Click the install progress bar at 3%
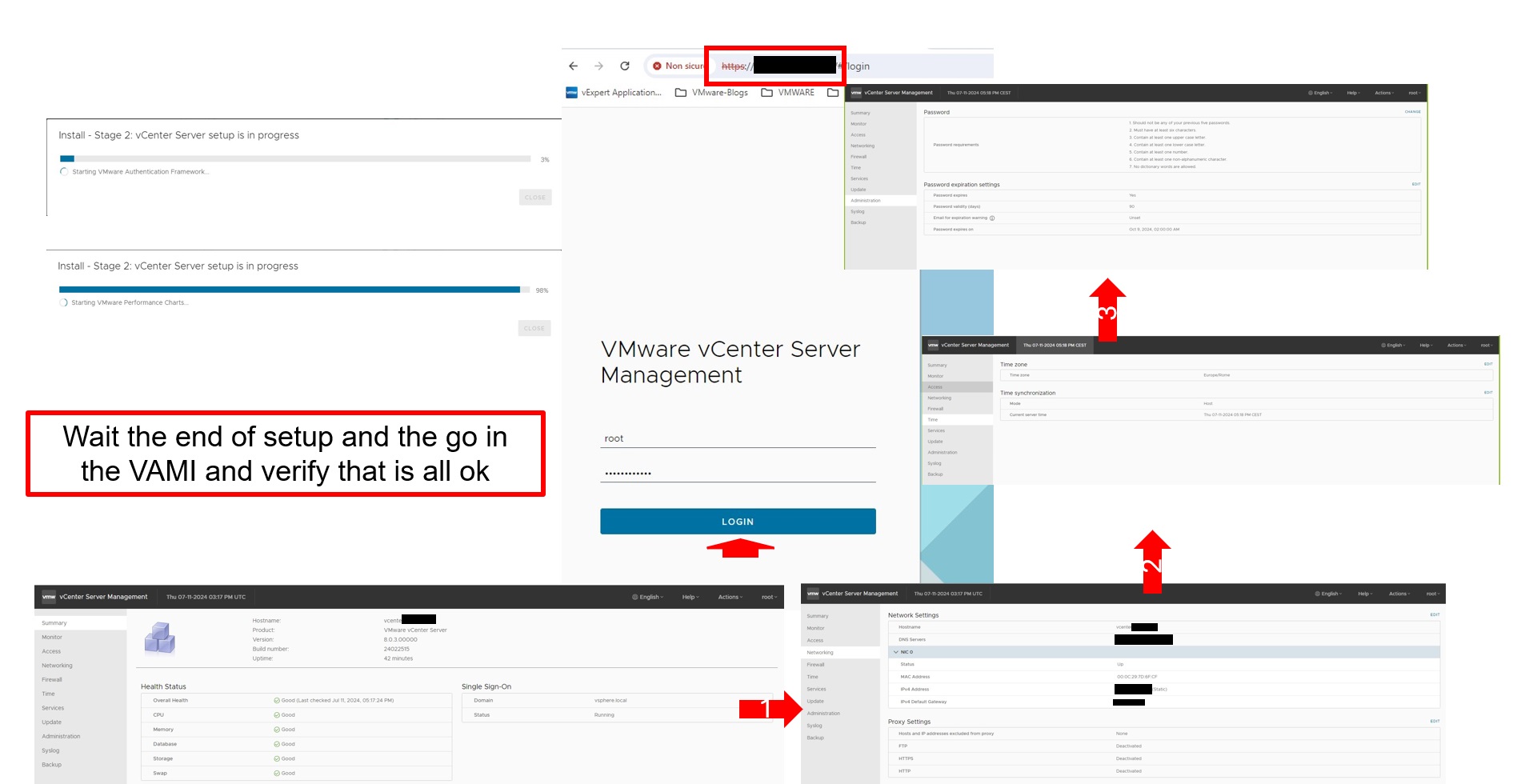The image size is (1513, 784). point(295,159)
